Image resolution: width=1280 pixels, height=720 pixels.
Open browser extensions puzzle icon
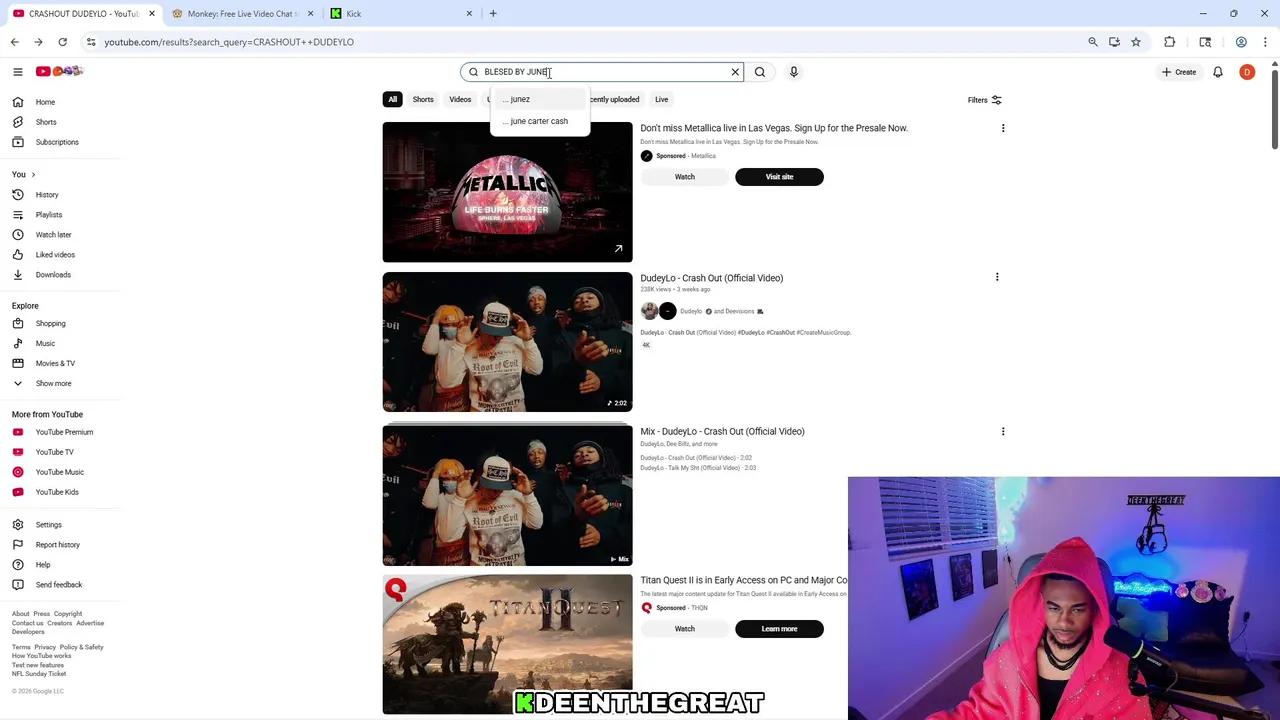tap(1169, 42)
